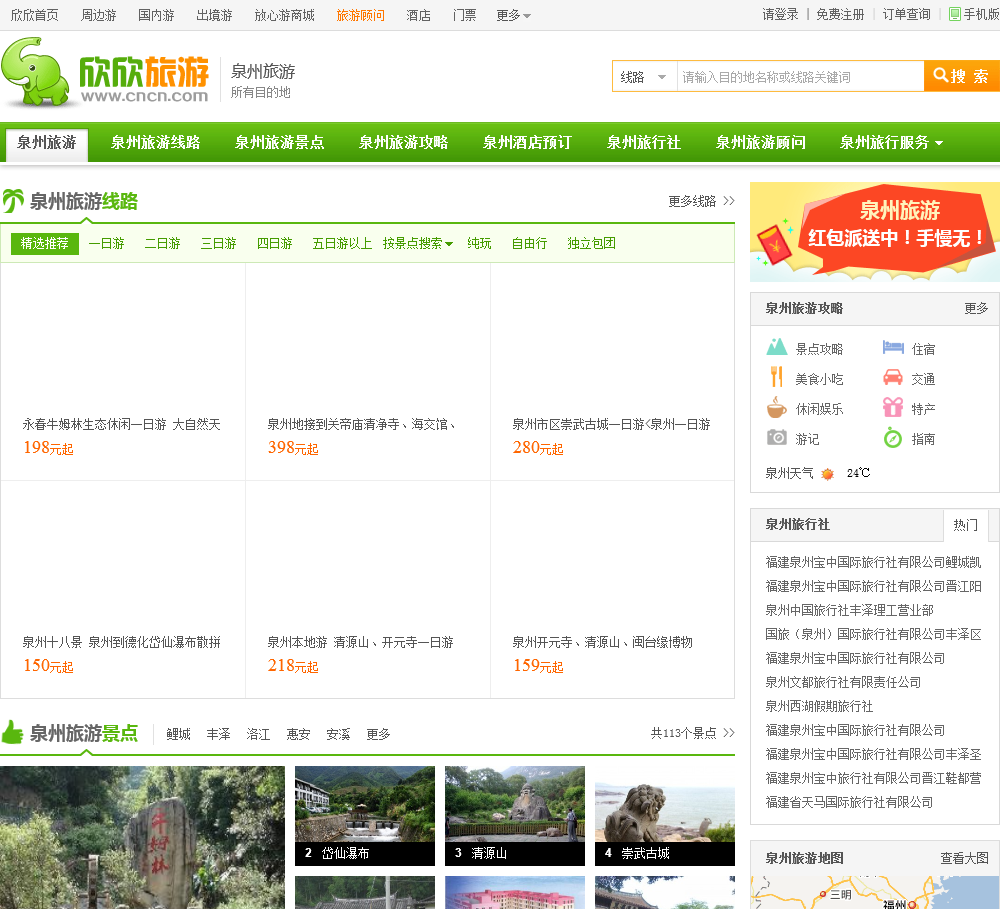Open the 泉州旅游景点 main menu item
The width and height of the screenshot is (1000, 909).
coord(279,142)
